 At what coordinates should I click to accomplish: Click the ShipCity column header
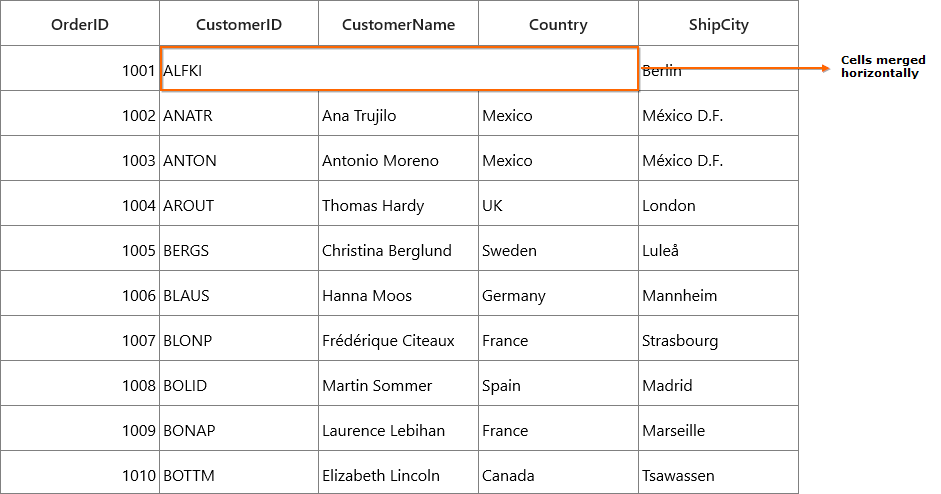[718, 23]
